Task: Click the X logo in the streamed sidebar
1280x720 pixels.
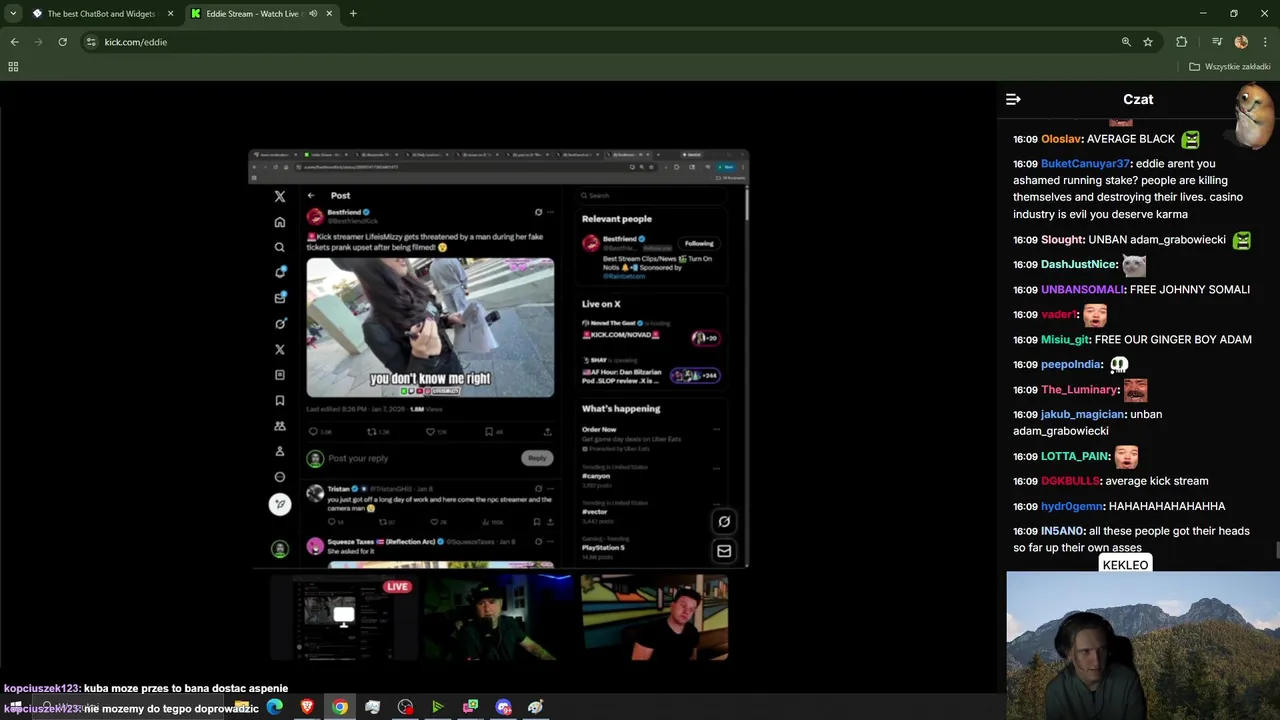Action: point(280,196)
